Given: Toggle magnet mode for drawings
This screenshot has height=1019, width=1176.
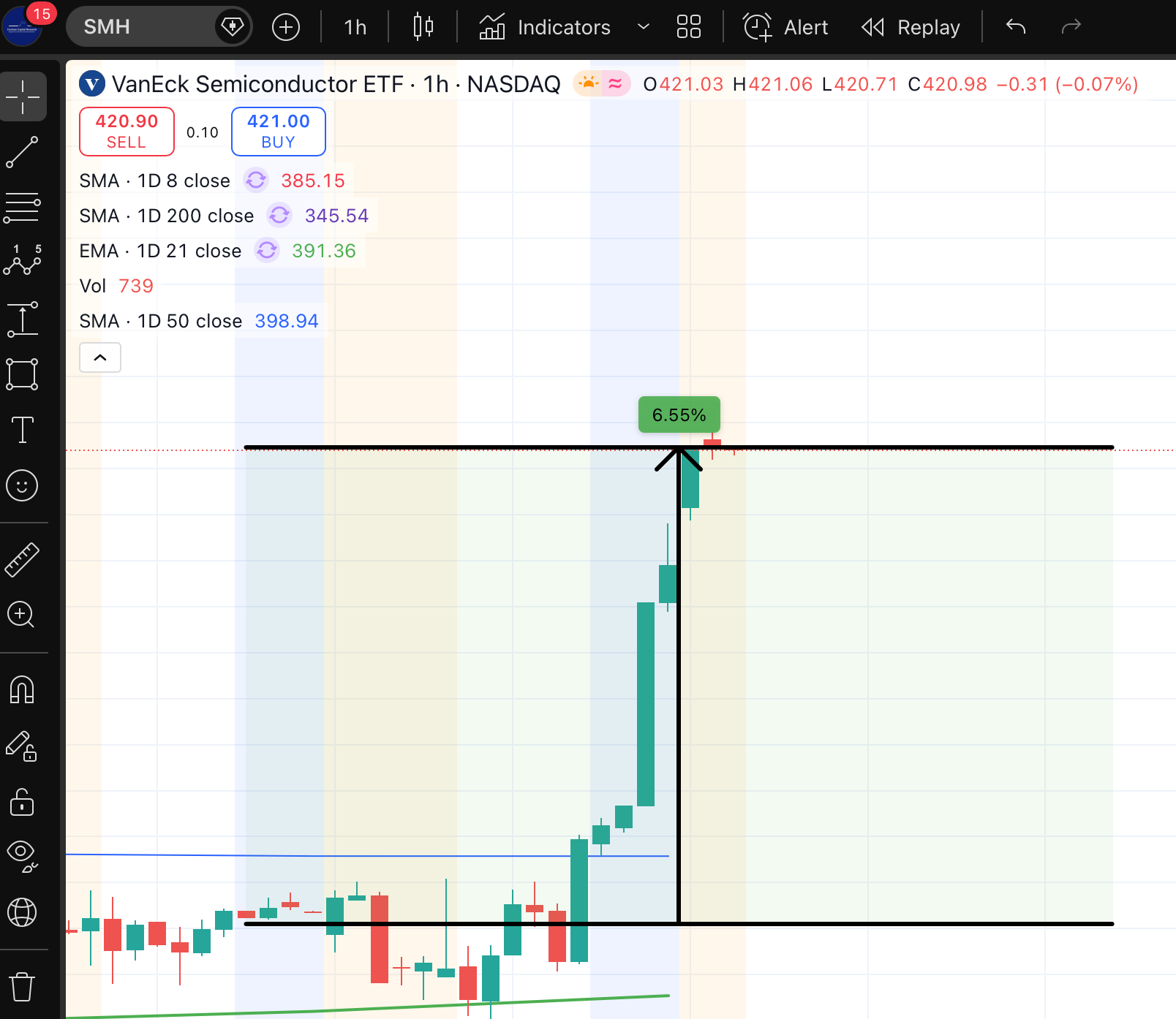Looking at the screenshot, I should (23, 690).
